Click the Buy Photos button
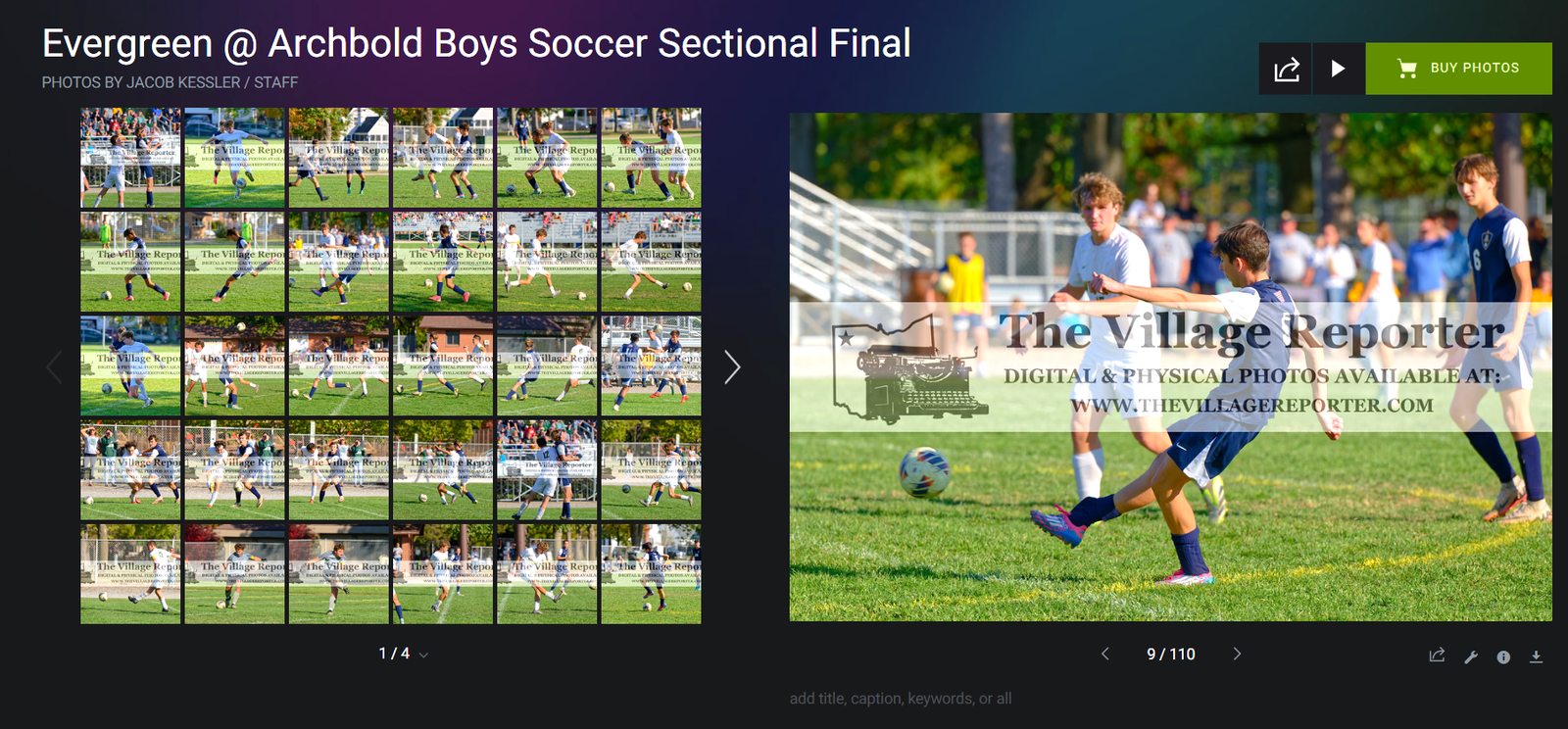 pyautogui.click(x=1458, y=69)
